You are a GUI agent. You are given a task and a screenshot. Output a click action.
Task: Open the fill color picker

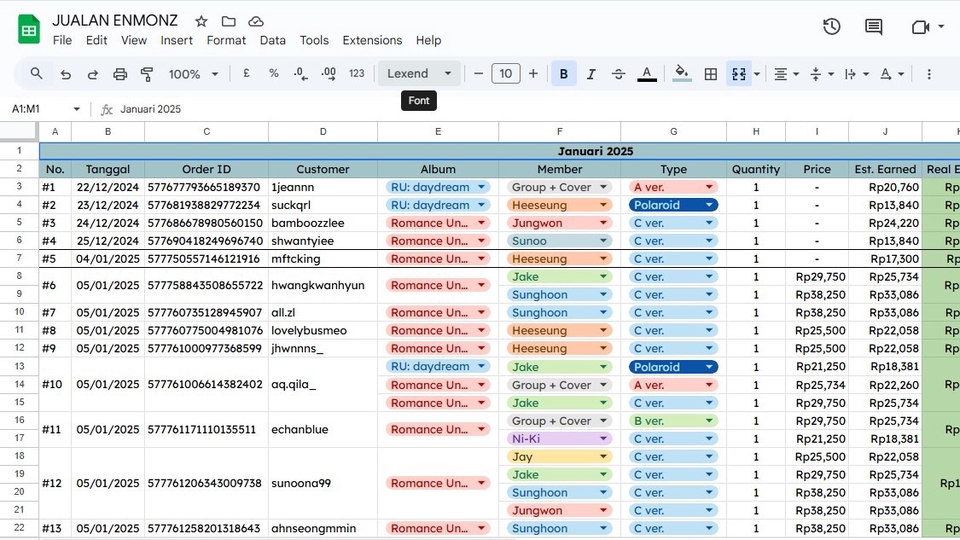[x=682, y=74]
